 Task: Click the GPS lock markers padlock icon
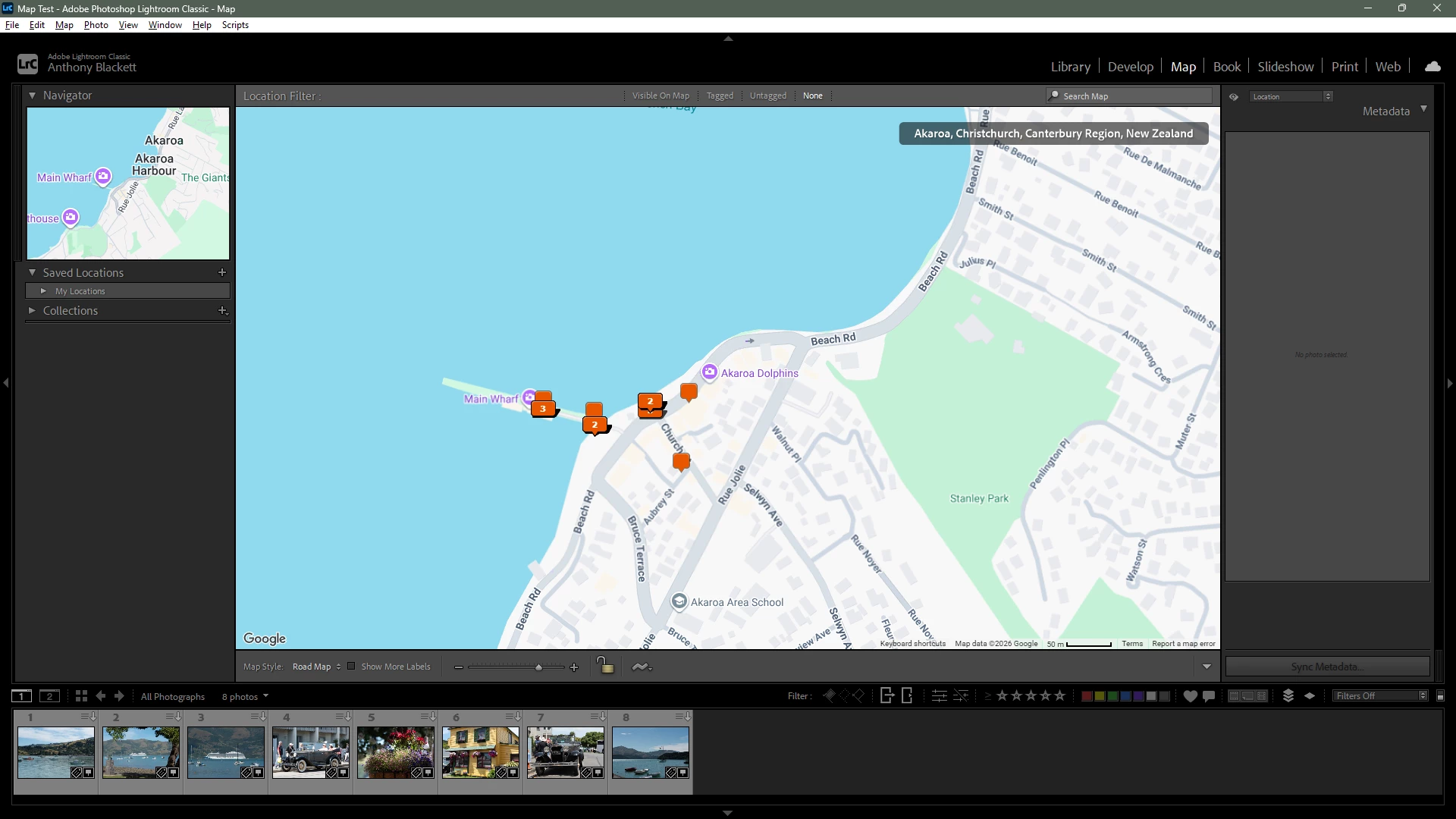point(604,666)
